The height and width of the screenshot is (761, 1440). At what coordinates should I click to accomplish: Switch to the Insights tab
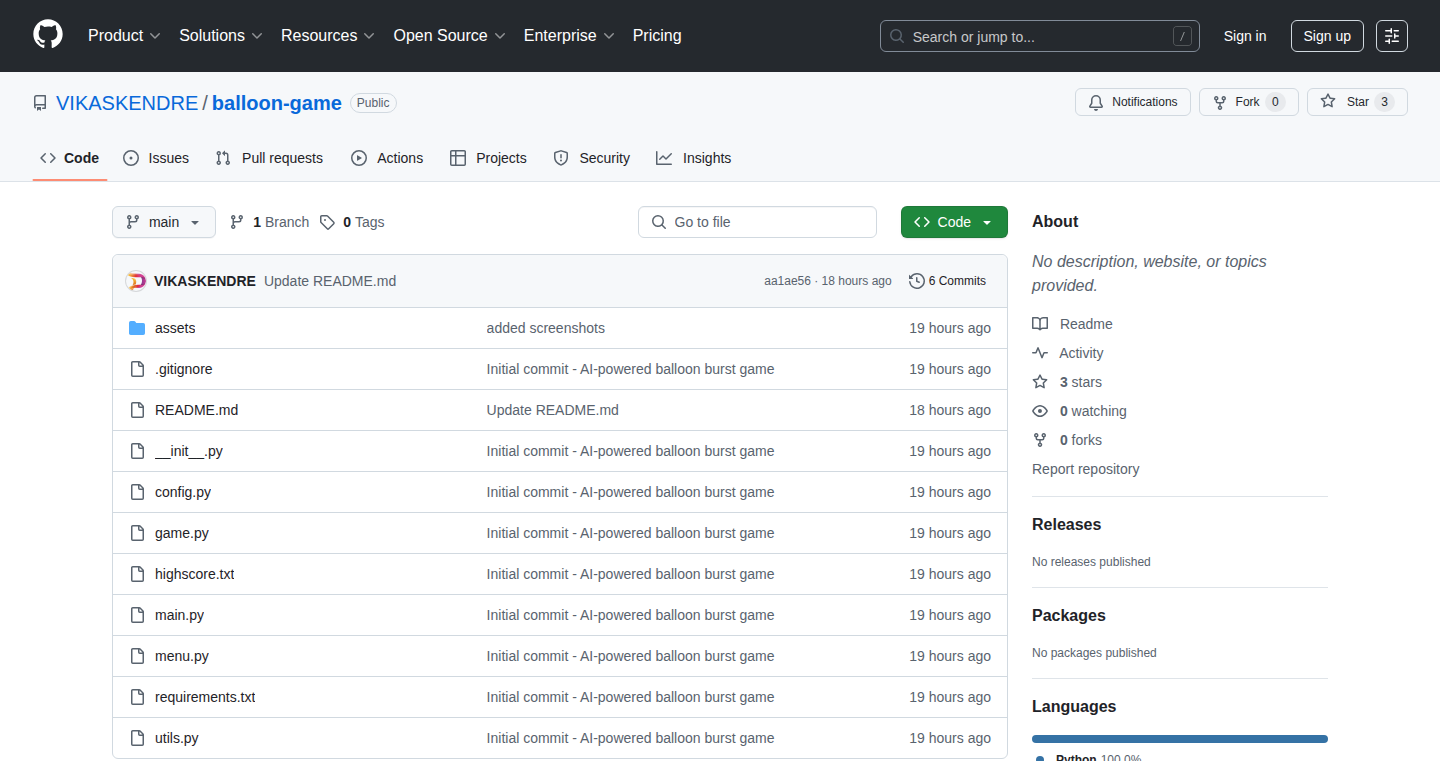tap(694, 158)
